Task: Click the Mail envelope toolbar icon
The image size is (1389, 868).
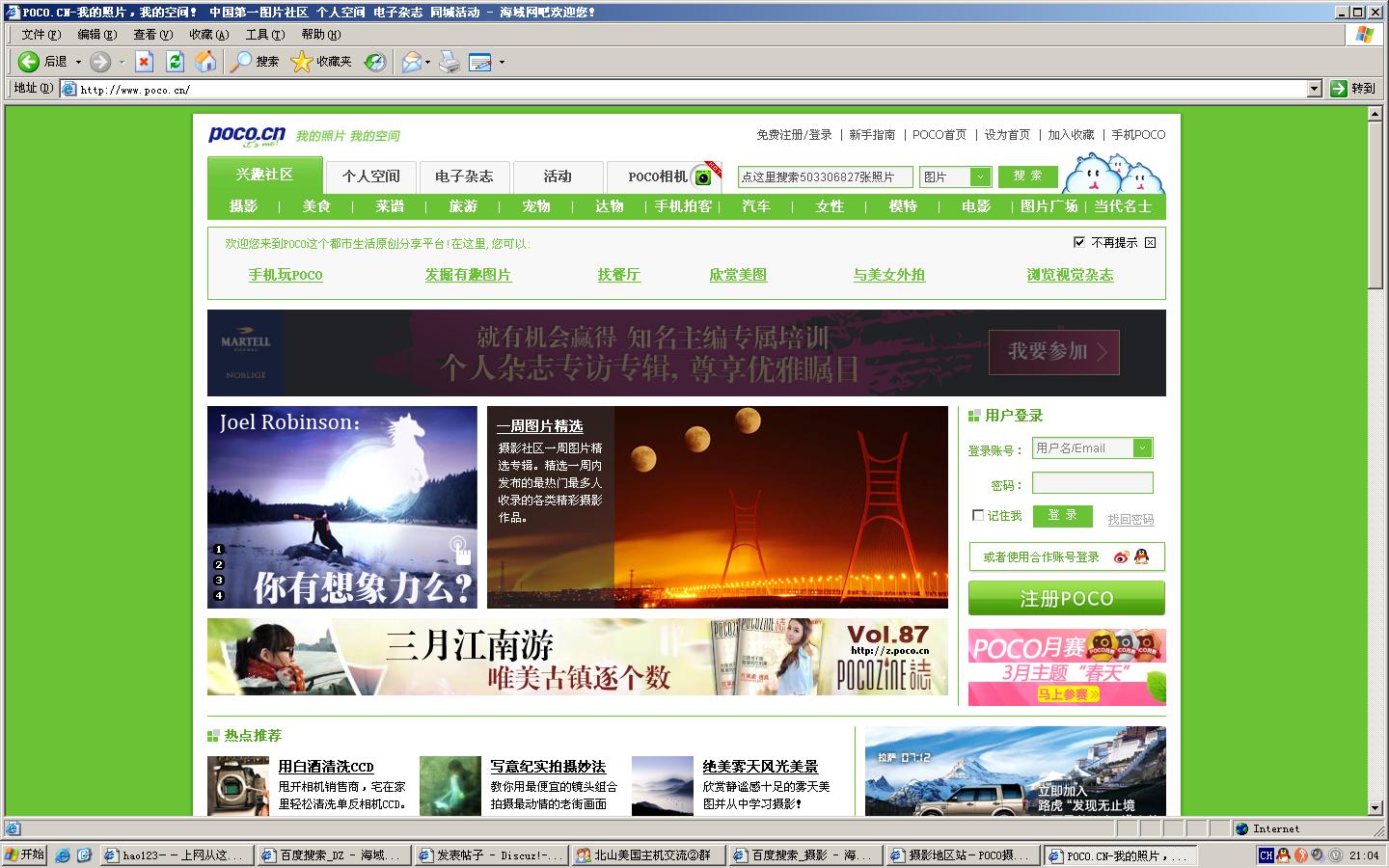Action: 412,62
